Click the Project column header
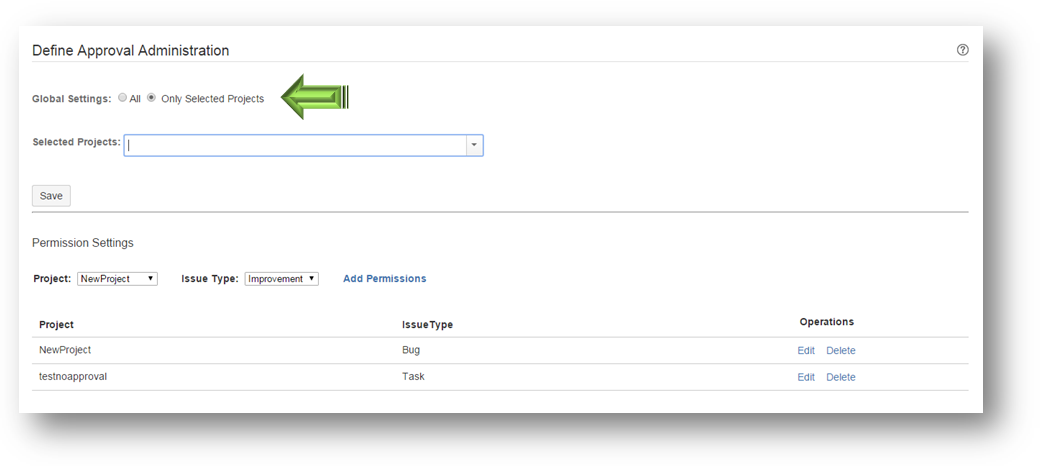The height and width of the screenshot is (466, 1041). (56, 325)
